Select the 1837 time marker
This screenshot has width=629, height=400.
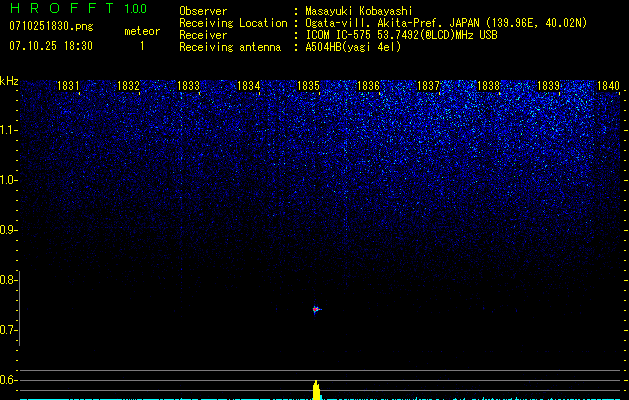(428, 87)
